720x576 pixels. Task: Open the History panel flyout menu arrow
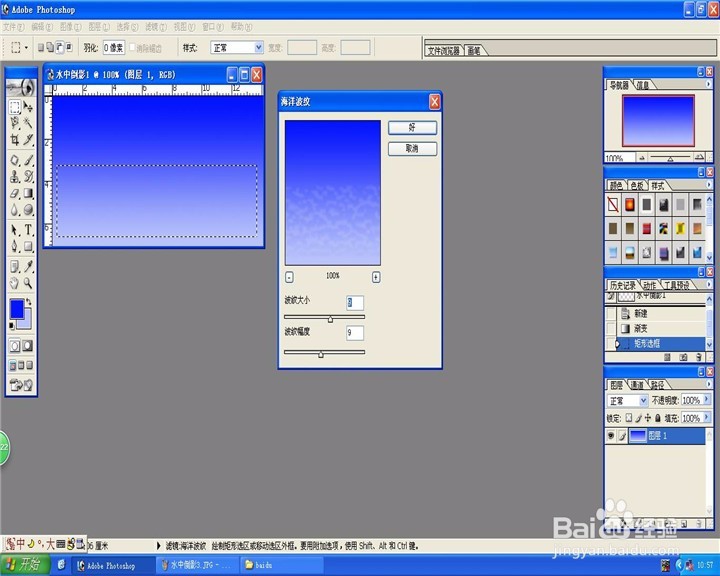click(x=709, y=284)
